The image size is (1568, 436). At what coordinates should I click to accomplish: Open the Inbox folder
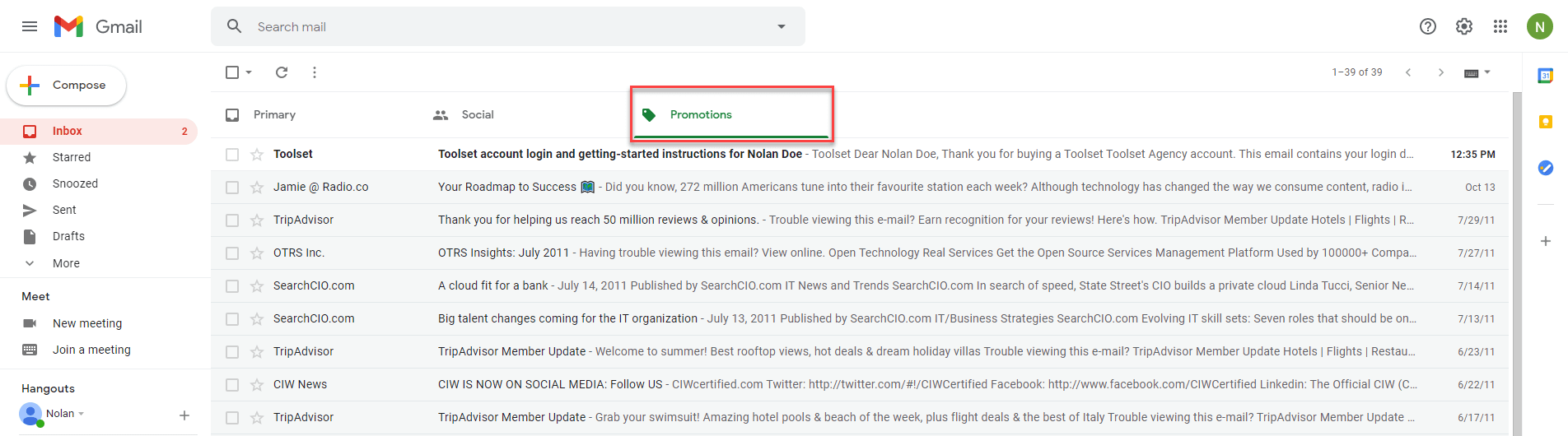99,131
